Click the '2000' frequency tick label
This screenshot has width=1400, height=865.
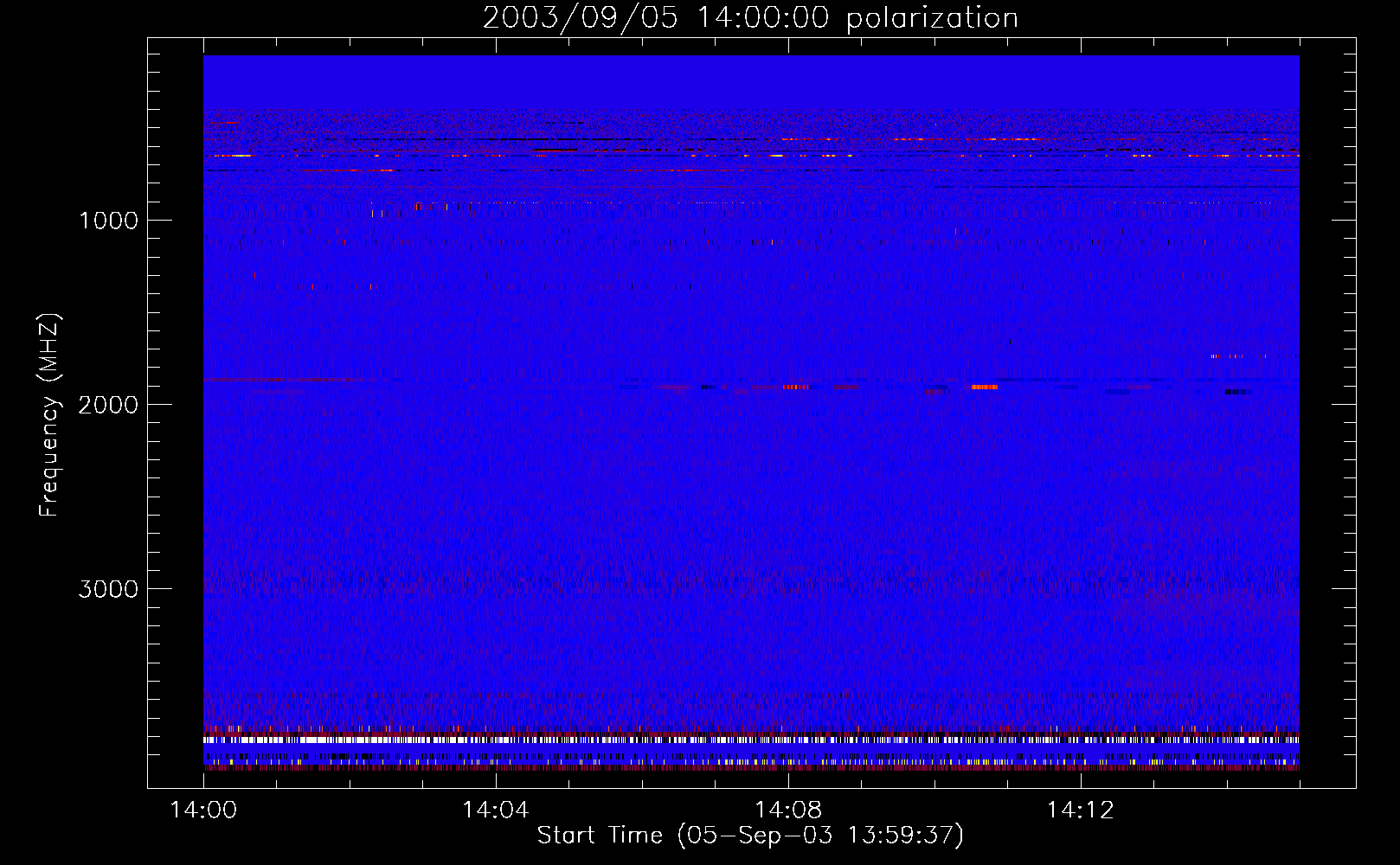point(108,405)
